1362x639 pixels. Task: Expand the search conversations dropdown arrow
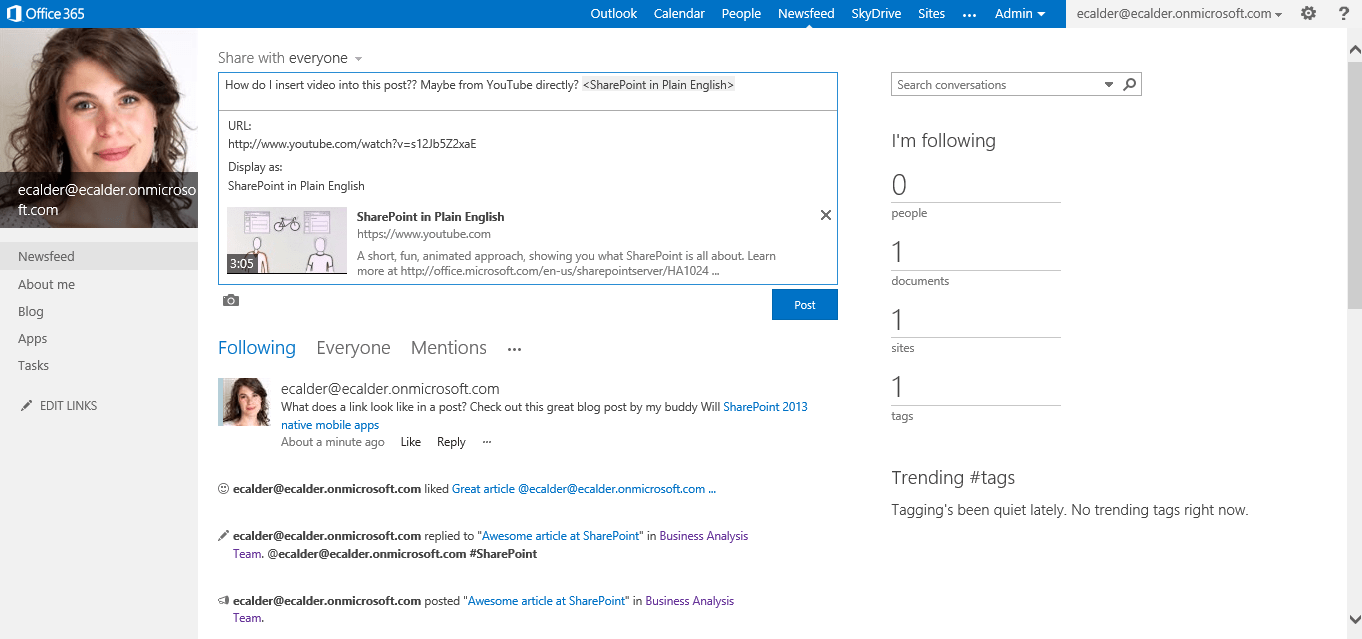pyautogui.click(x=1109, y=85)
